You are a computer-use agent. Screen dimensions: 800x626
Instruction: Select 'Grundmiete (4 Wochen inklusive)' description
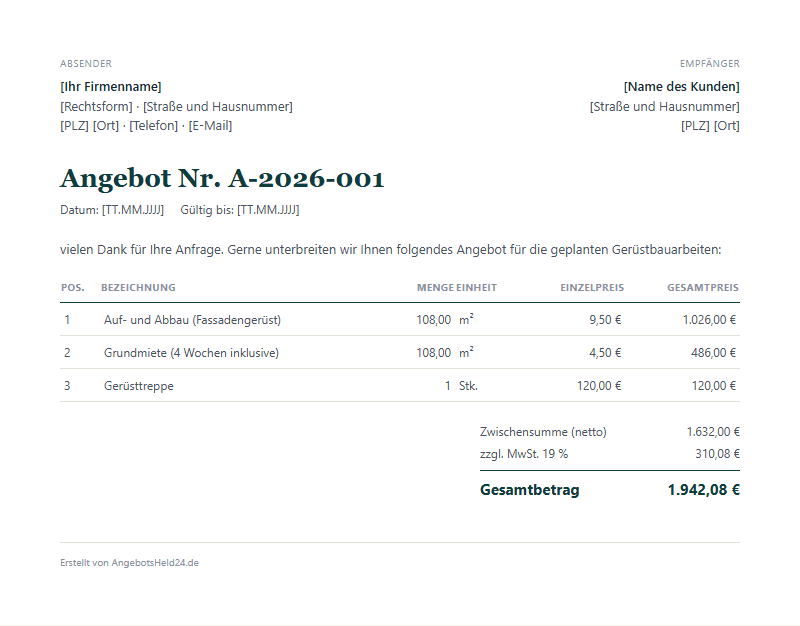click(191, 353)
